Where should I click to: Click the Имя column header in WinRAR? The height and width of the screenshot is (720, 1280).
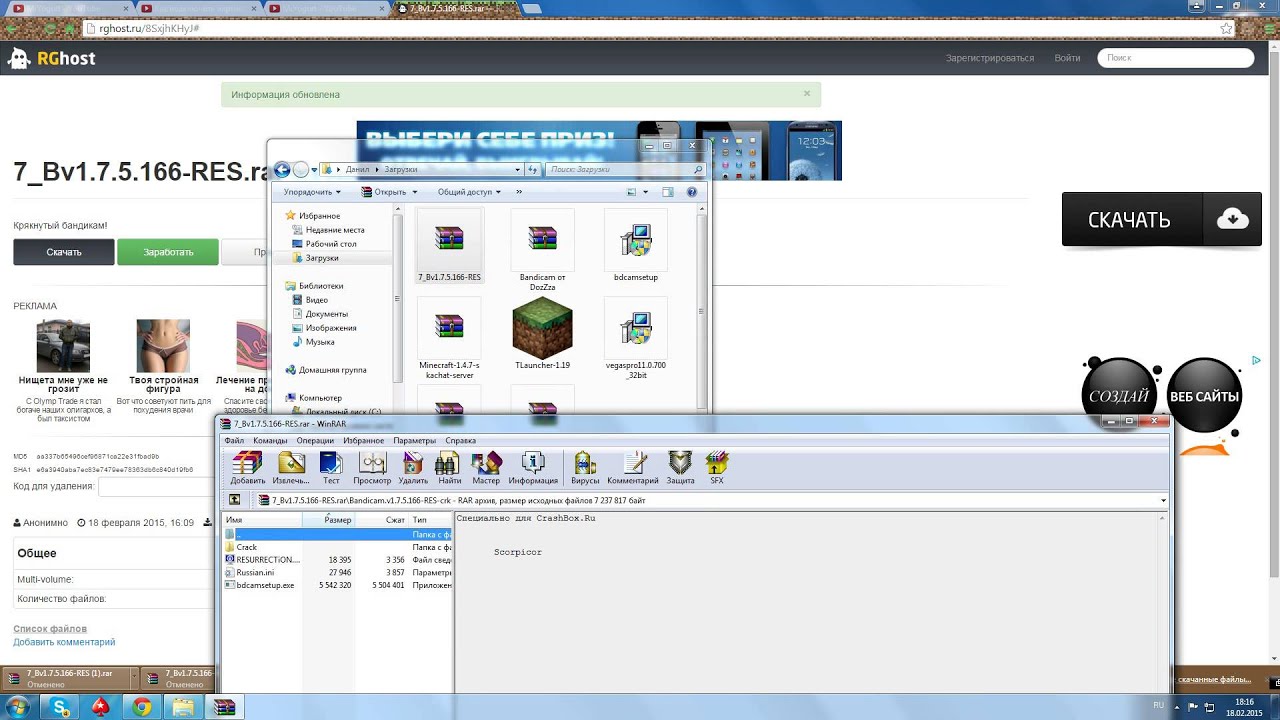tap(262, 520)
